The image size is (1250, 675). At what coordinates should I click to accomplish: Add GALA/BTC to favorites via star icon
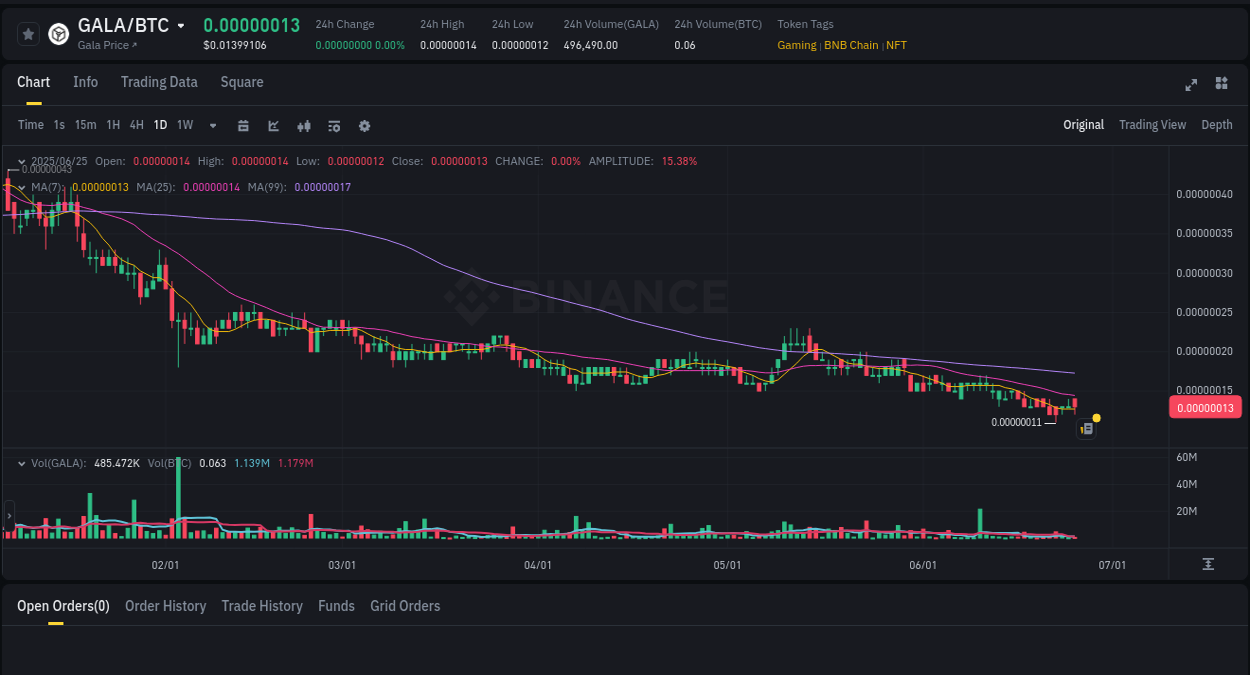27,33
